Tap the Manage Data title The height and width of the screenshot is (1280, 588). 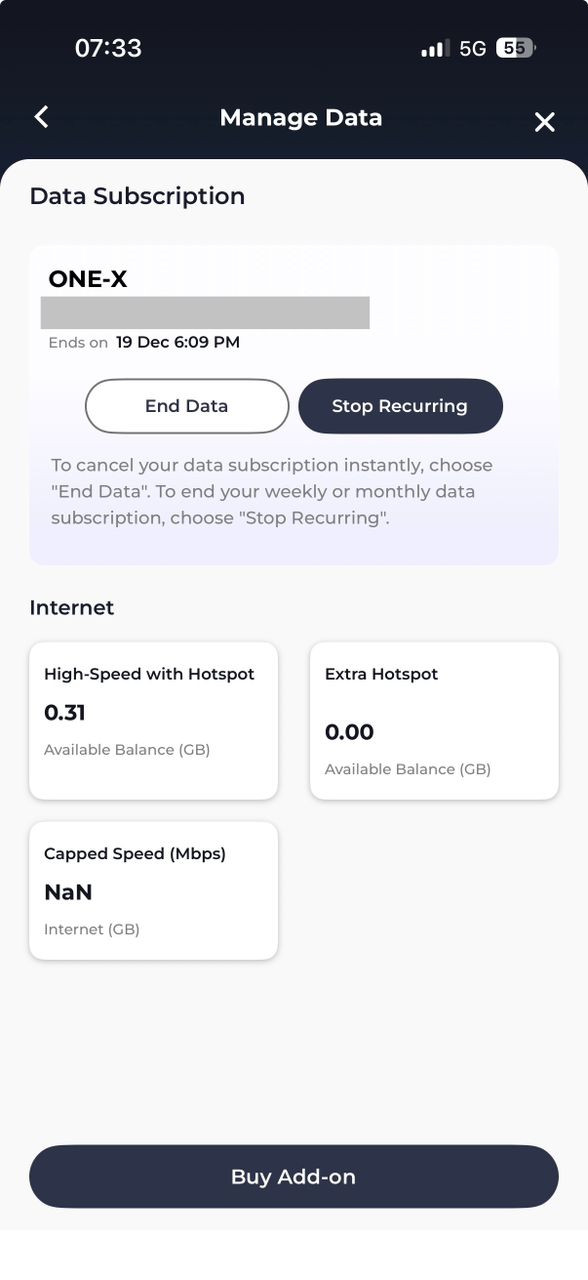tap(301, 117)
